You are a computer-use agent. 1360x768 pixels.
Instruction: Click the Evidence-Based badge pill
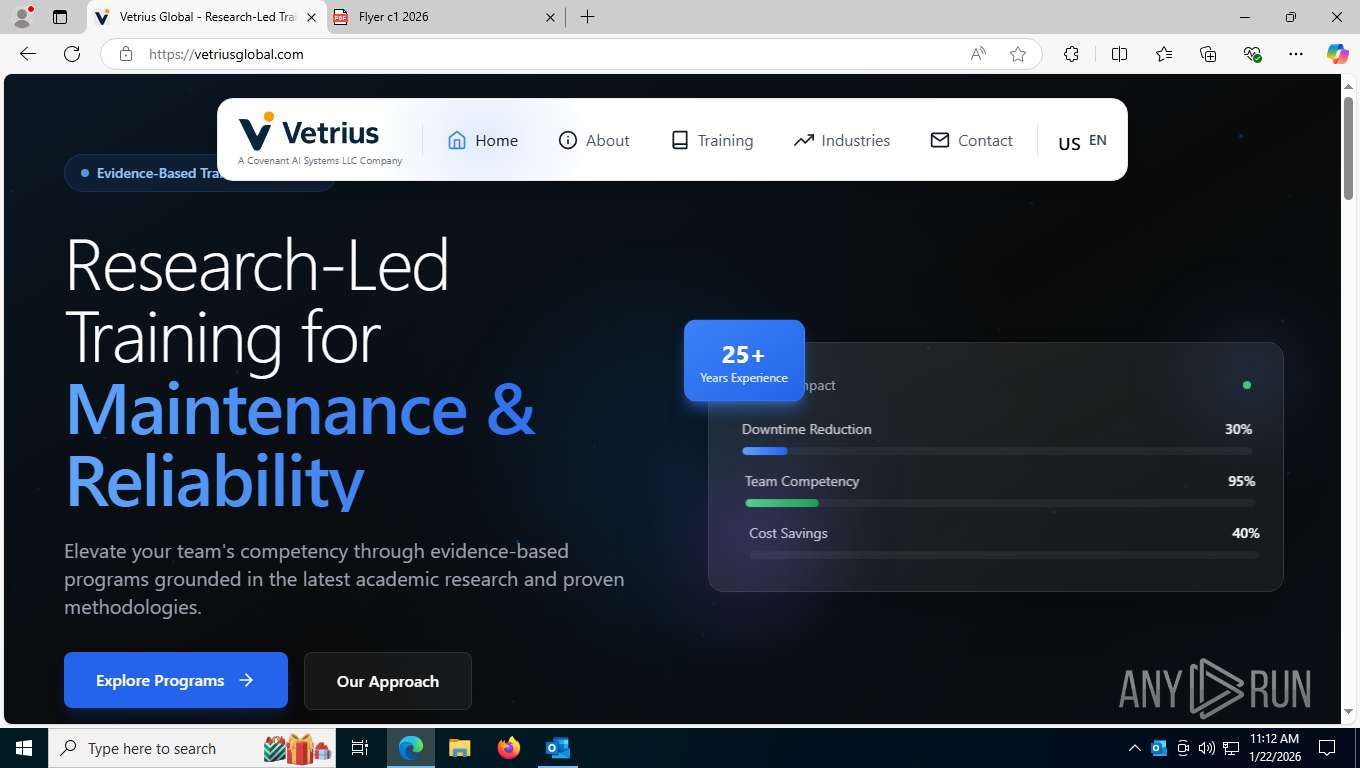pyautogui.click(x=200, y=173)
